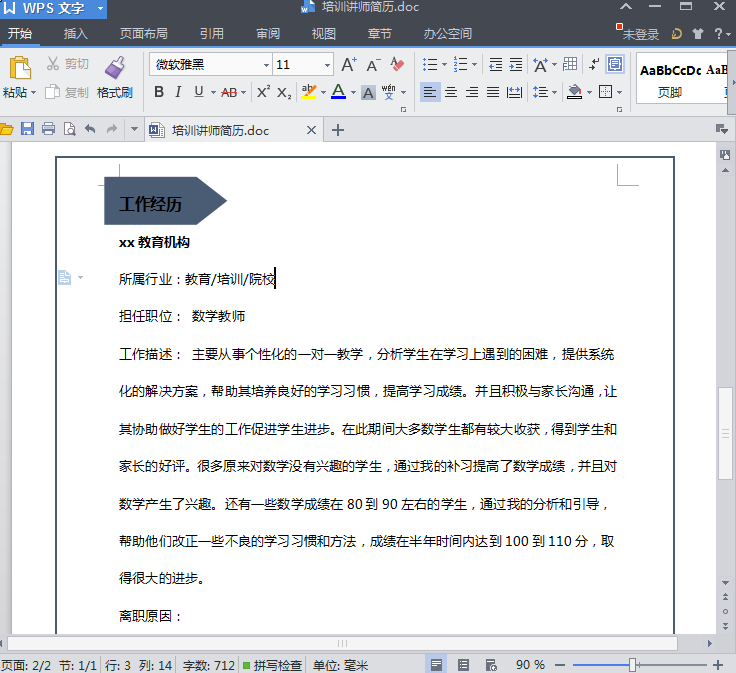
Task: Click the zoom slider handle
Action: pos(632,665)
